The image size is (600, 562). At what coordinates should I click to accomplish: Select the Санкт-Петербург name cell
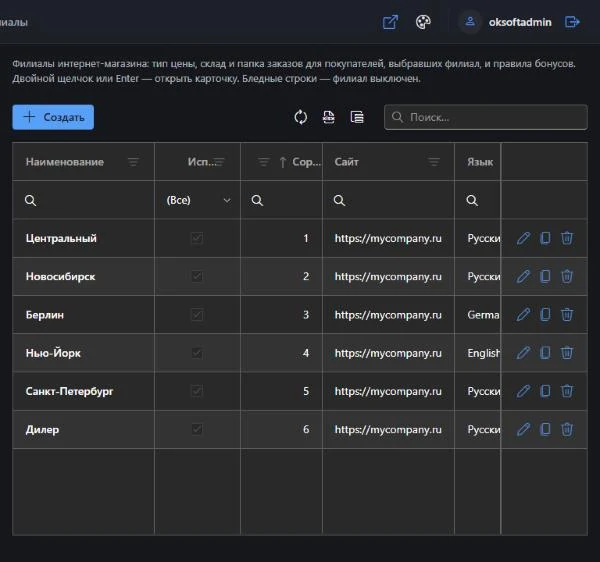(83, 391)
